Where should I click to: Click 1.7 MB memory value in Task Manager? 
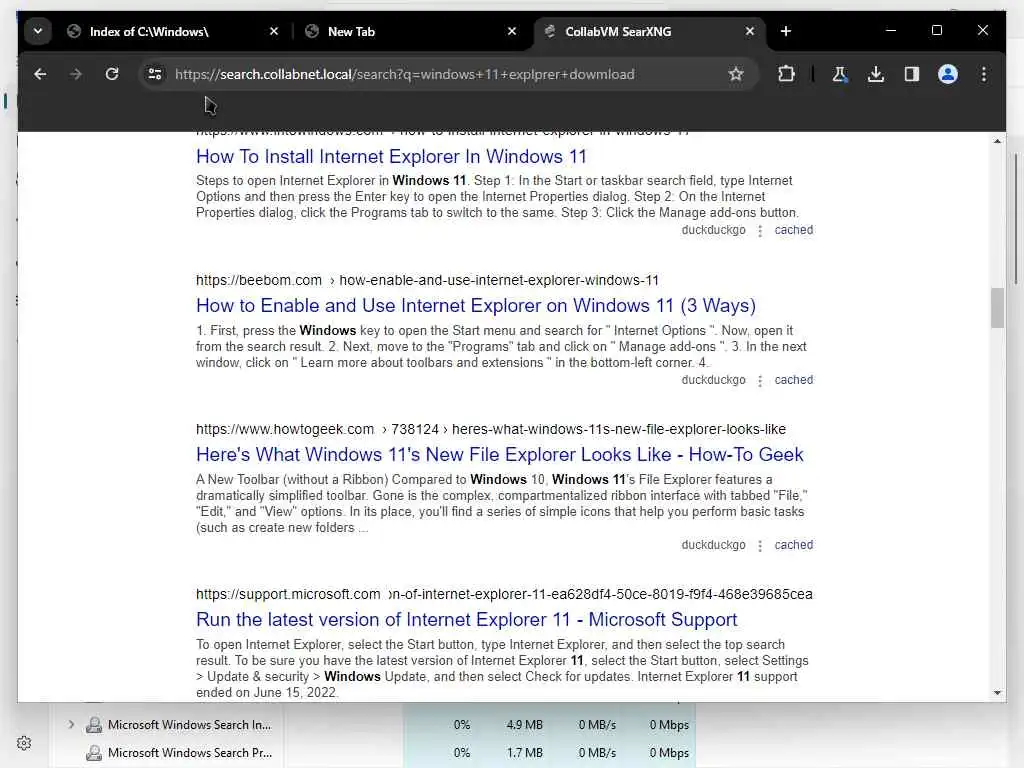click(x=524, y=753)
